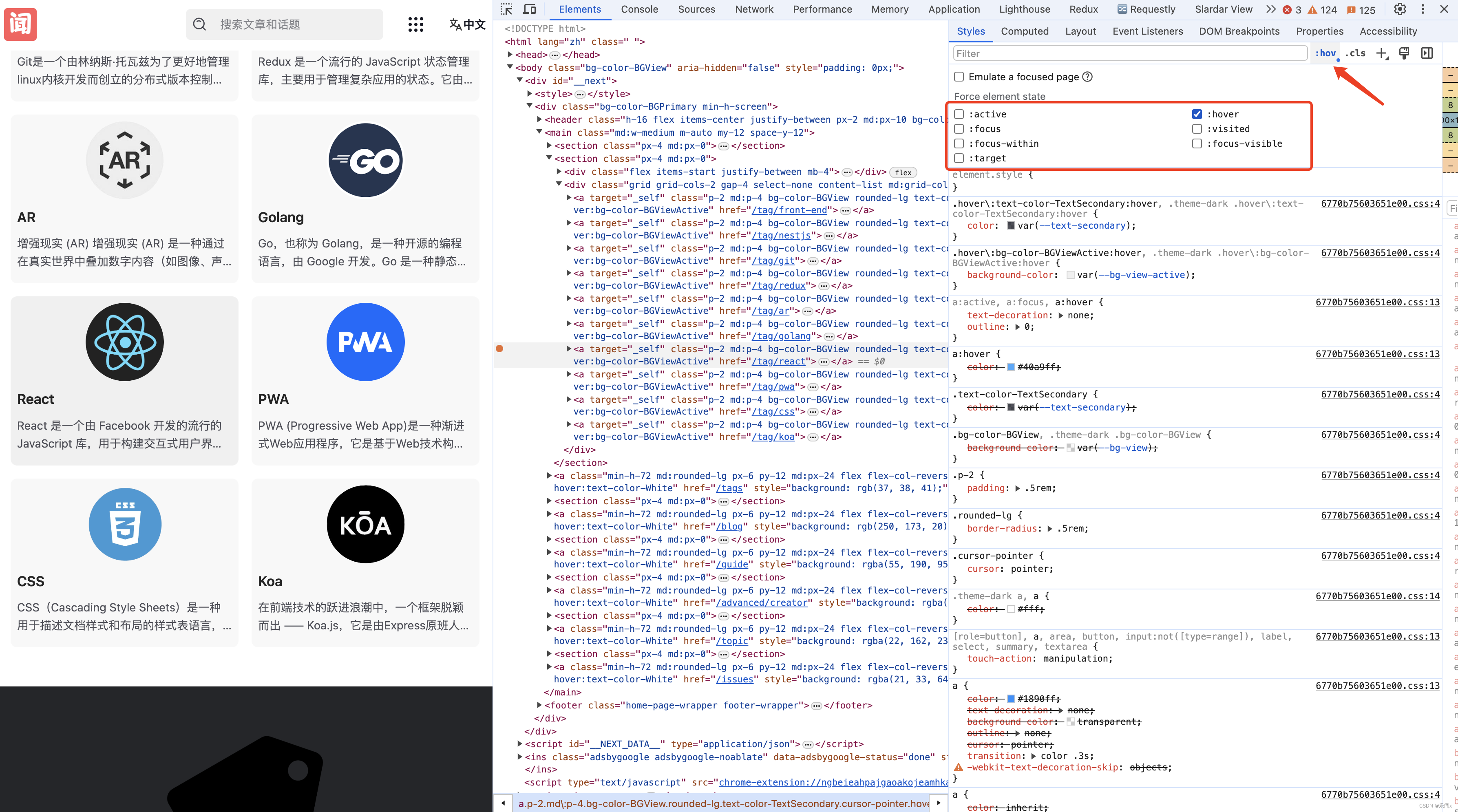
Task: Click the React atom logo
Action: coord(124,342)
